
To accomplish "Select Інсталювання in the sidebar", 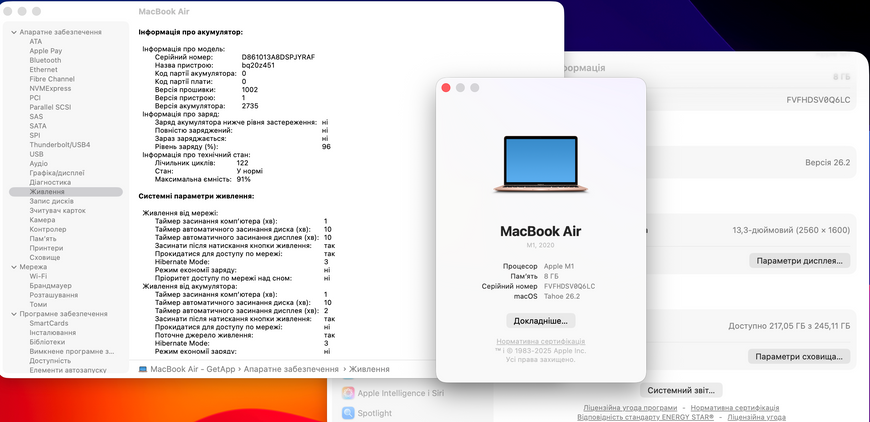I will (52, 333).
